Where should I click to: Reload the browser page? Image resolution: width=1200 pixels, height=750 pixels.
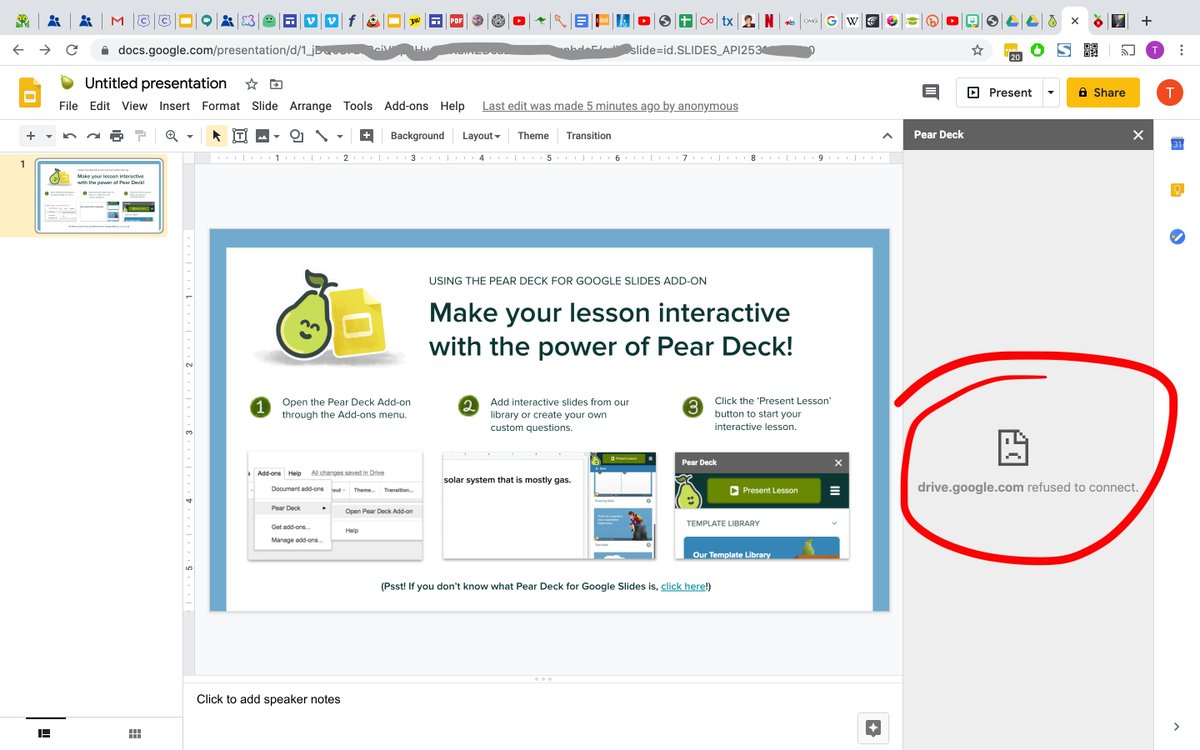click(72, 50)
